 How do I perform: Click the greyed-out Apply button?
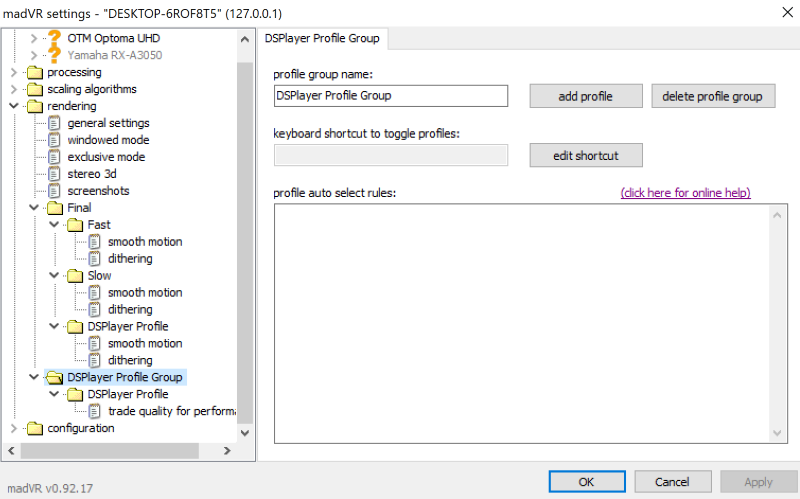758,482
